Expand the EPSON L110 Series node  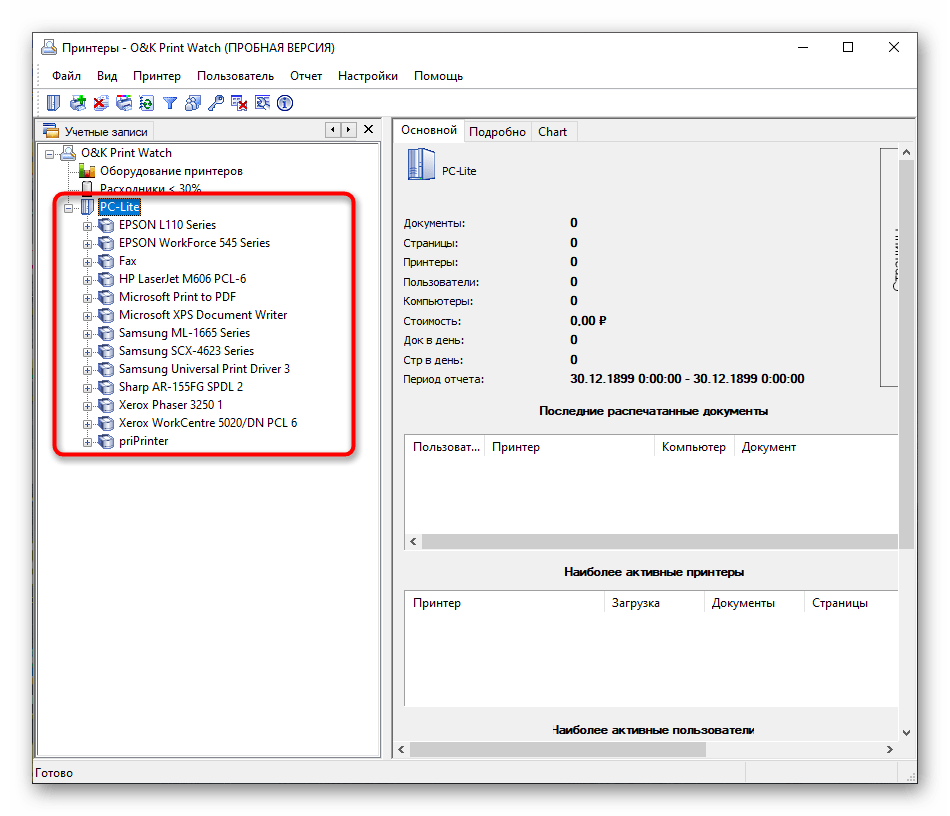tap(87, 226)
